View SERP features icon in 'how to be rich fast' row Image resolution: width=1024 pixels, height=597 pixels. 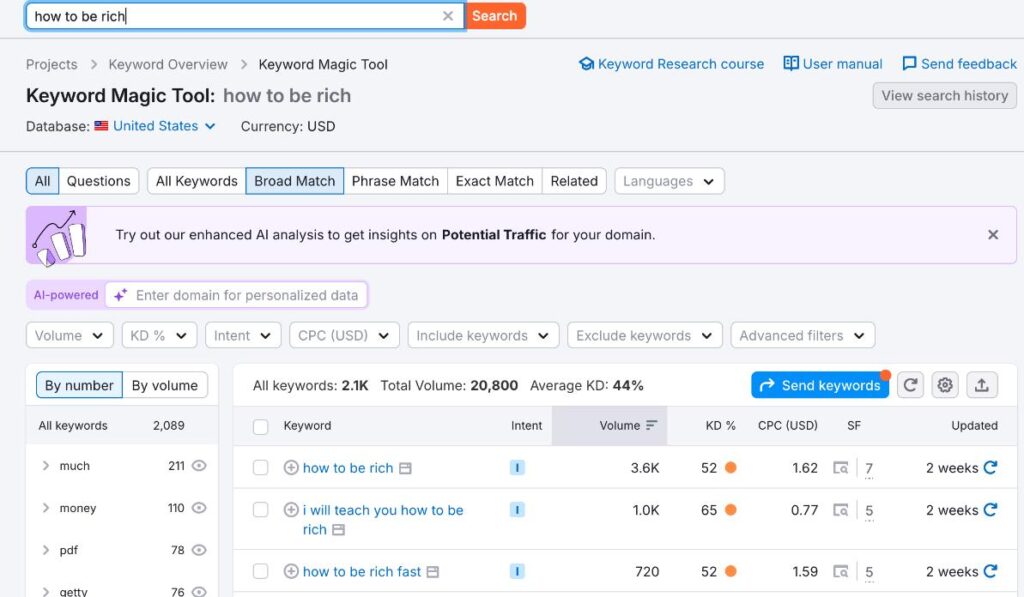[840, 572]
